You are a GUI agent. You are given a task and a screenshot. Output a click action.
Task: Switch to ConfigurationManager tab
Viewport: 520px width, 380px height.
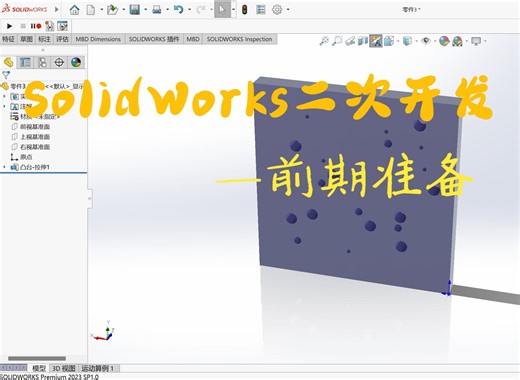click(42, 62)
